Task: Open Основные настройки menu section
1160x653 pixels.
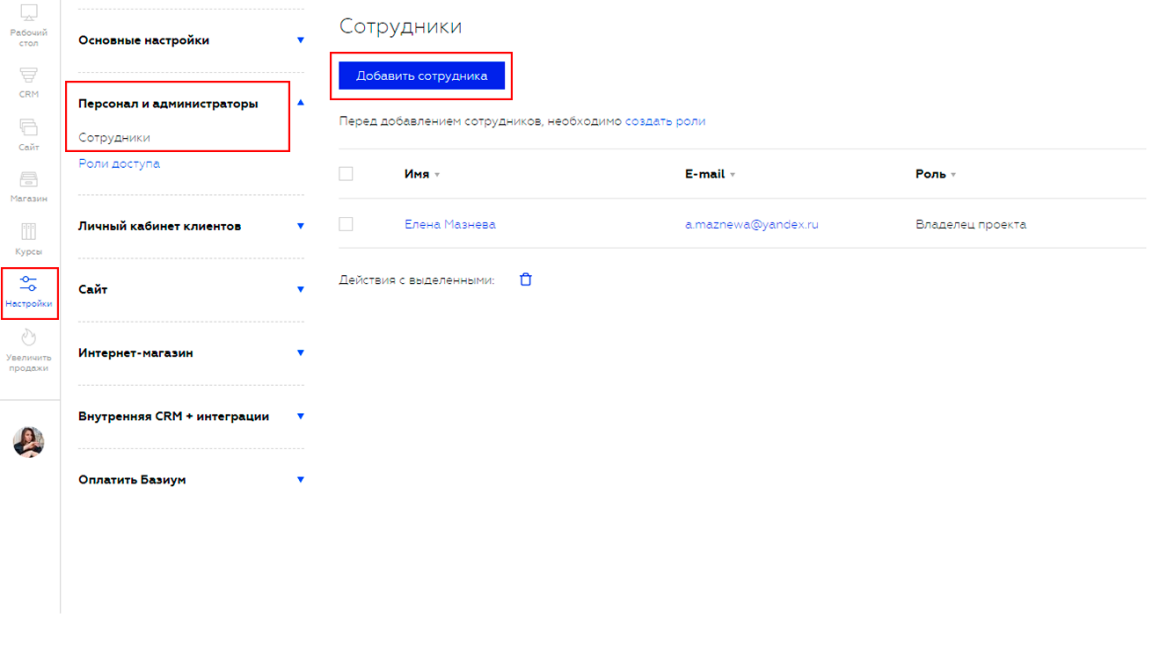Action: tap(144, 40)
